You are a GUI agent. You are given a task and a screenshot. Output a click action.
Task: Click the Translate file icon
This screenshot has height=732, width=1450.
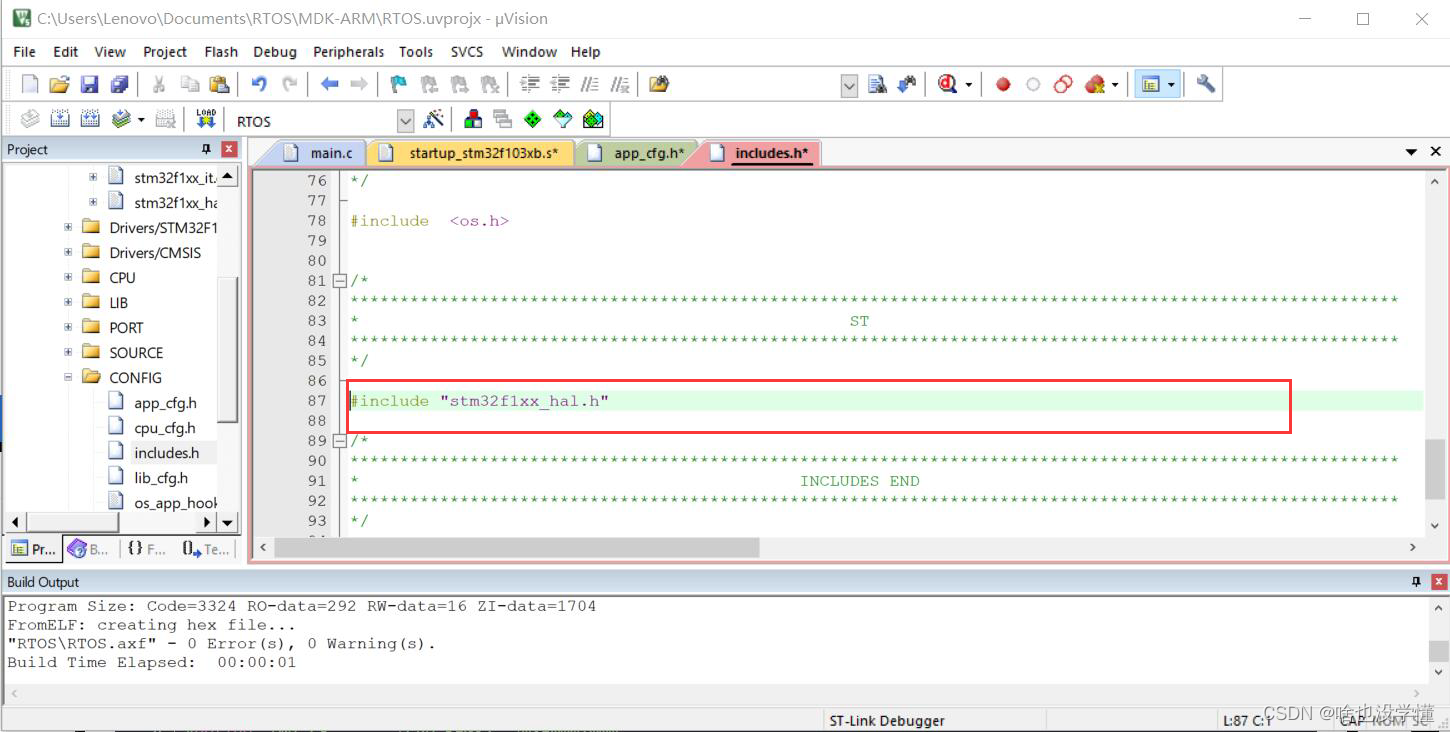[x=30, y=119]
